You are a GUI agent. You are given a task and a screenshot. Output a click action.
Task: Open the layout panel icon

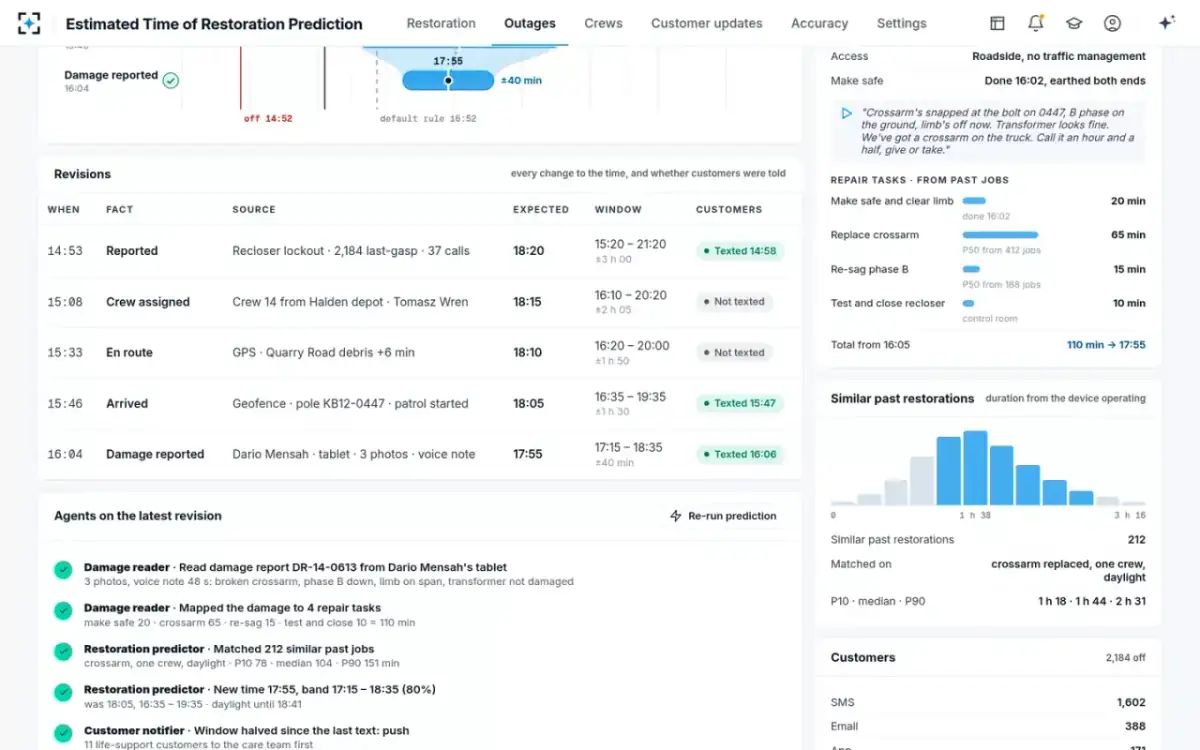pyautogui.click(x=997, y=23)
